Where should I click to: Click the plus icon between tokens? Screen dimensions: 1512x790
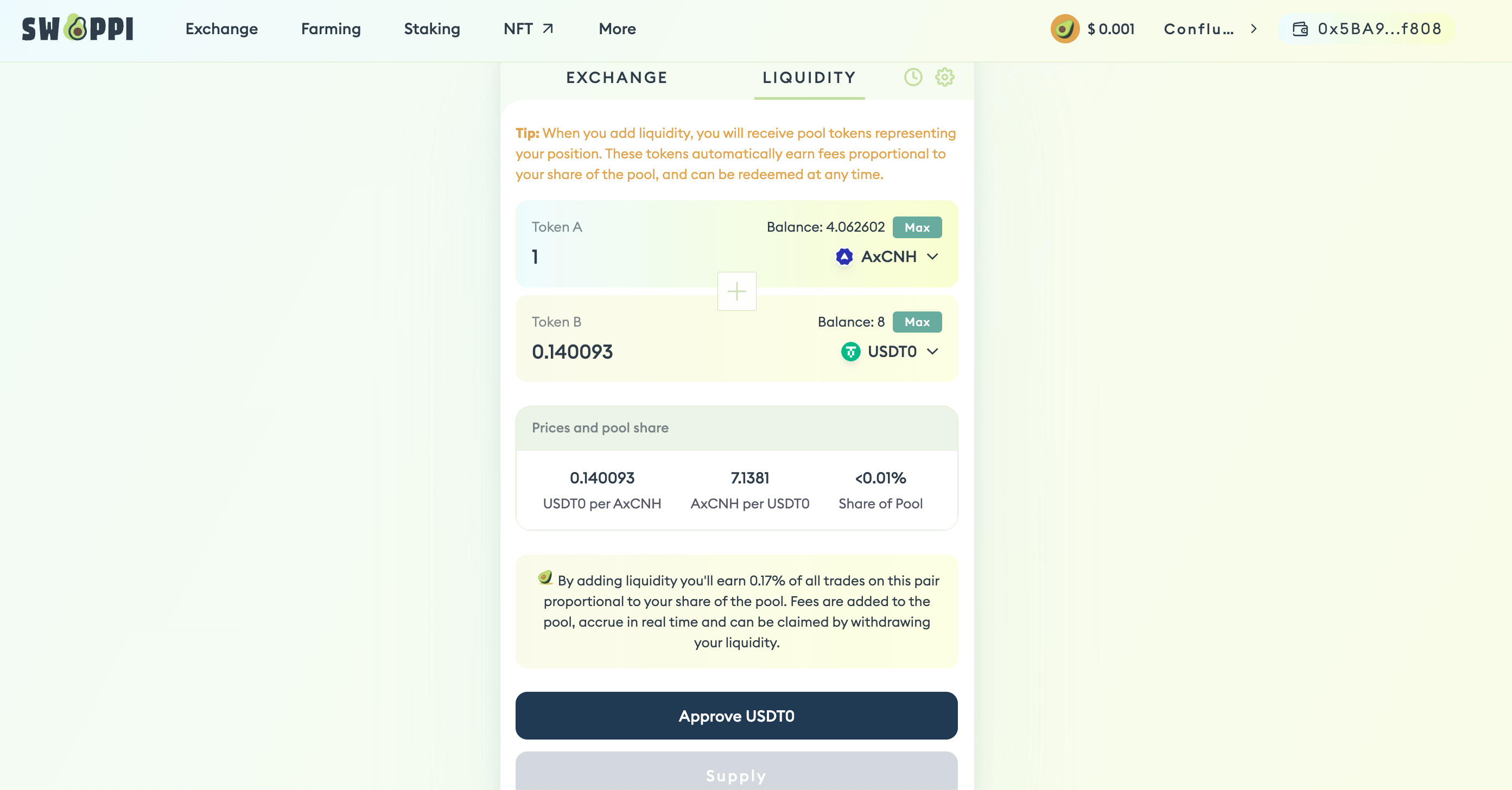coord(736,291)
